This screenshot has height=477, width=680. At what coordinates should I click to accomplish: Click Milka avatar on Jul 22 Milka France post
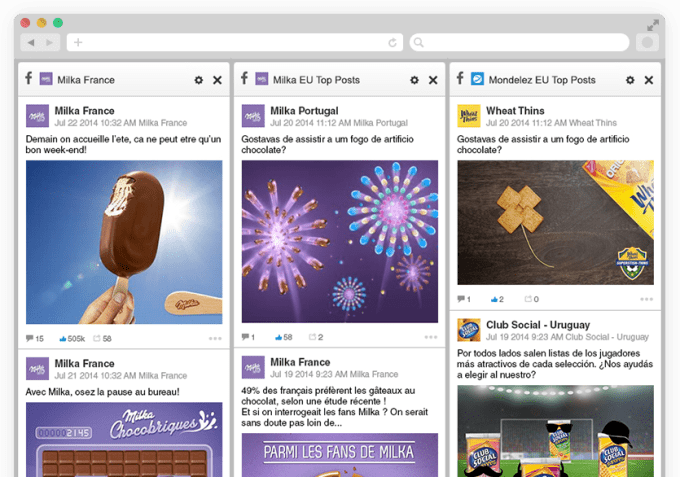point(37,116)
